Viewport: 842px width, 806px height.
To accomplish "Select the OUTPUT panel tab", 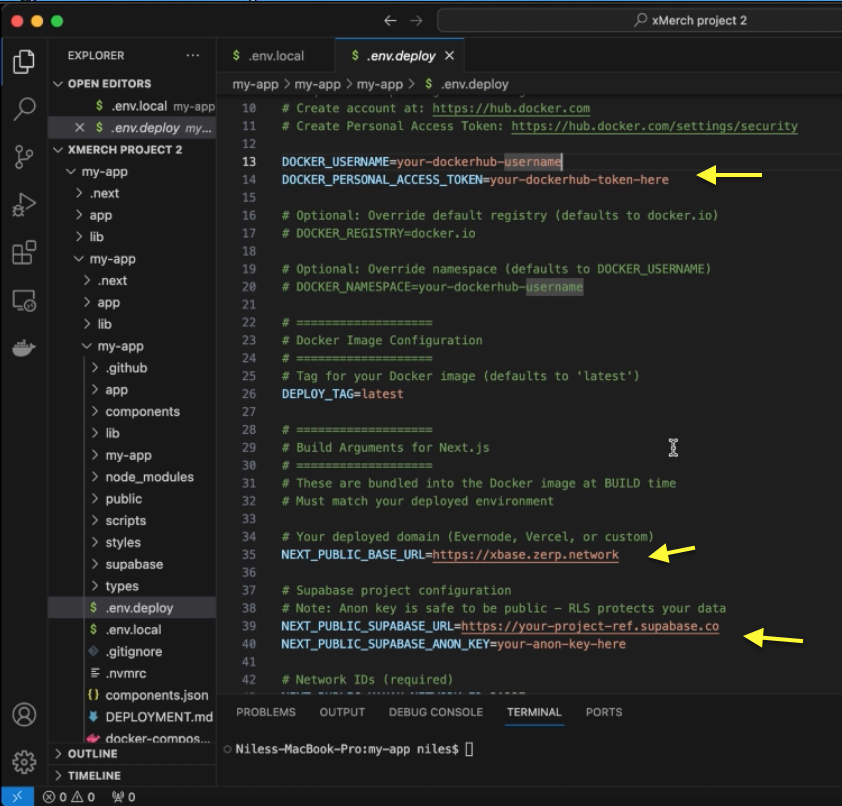I will pos(342,712).
